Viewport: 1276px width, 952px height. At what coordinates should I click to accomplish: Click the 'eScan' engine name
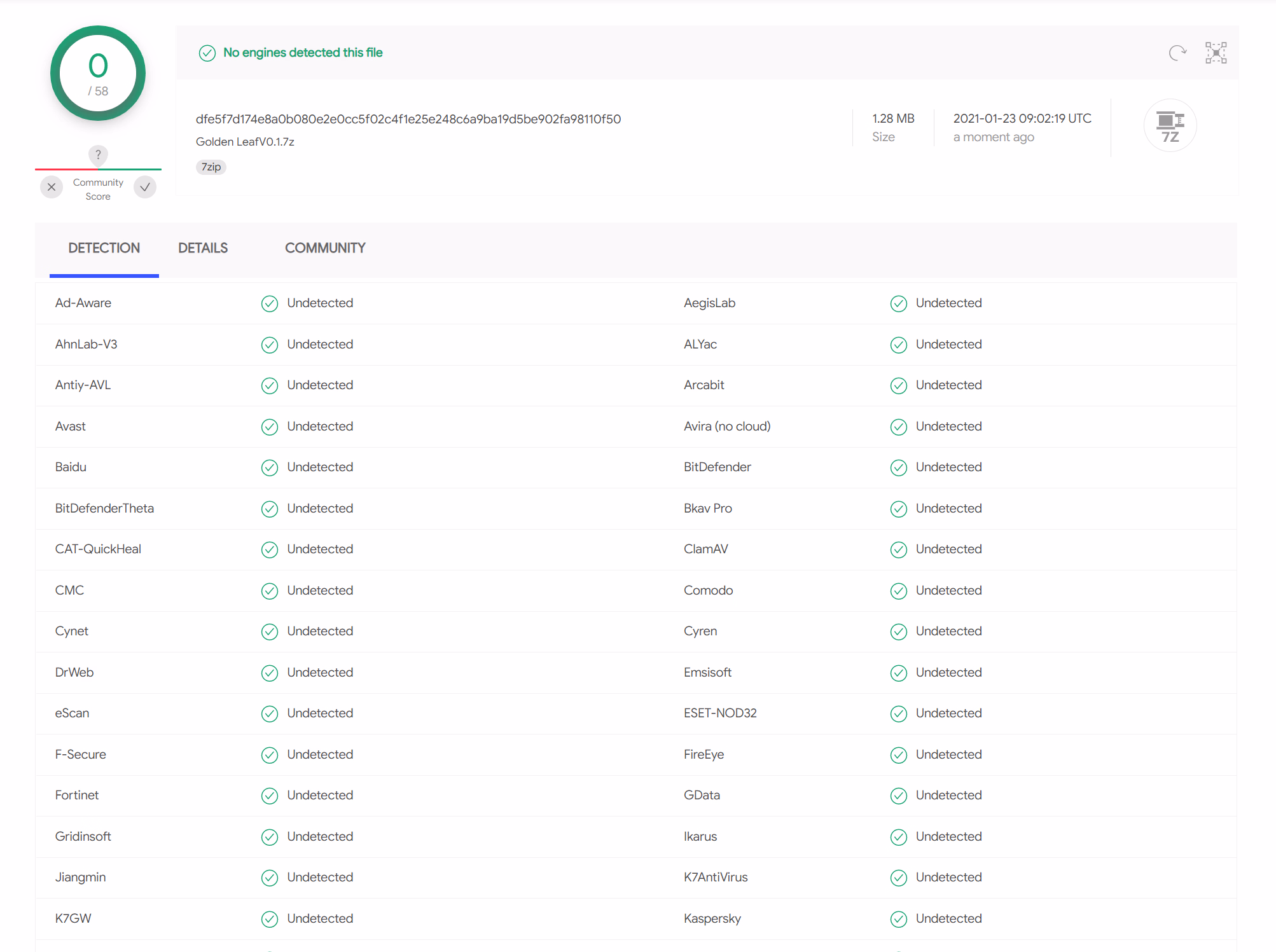tap(72, 713)
